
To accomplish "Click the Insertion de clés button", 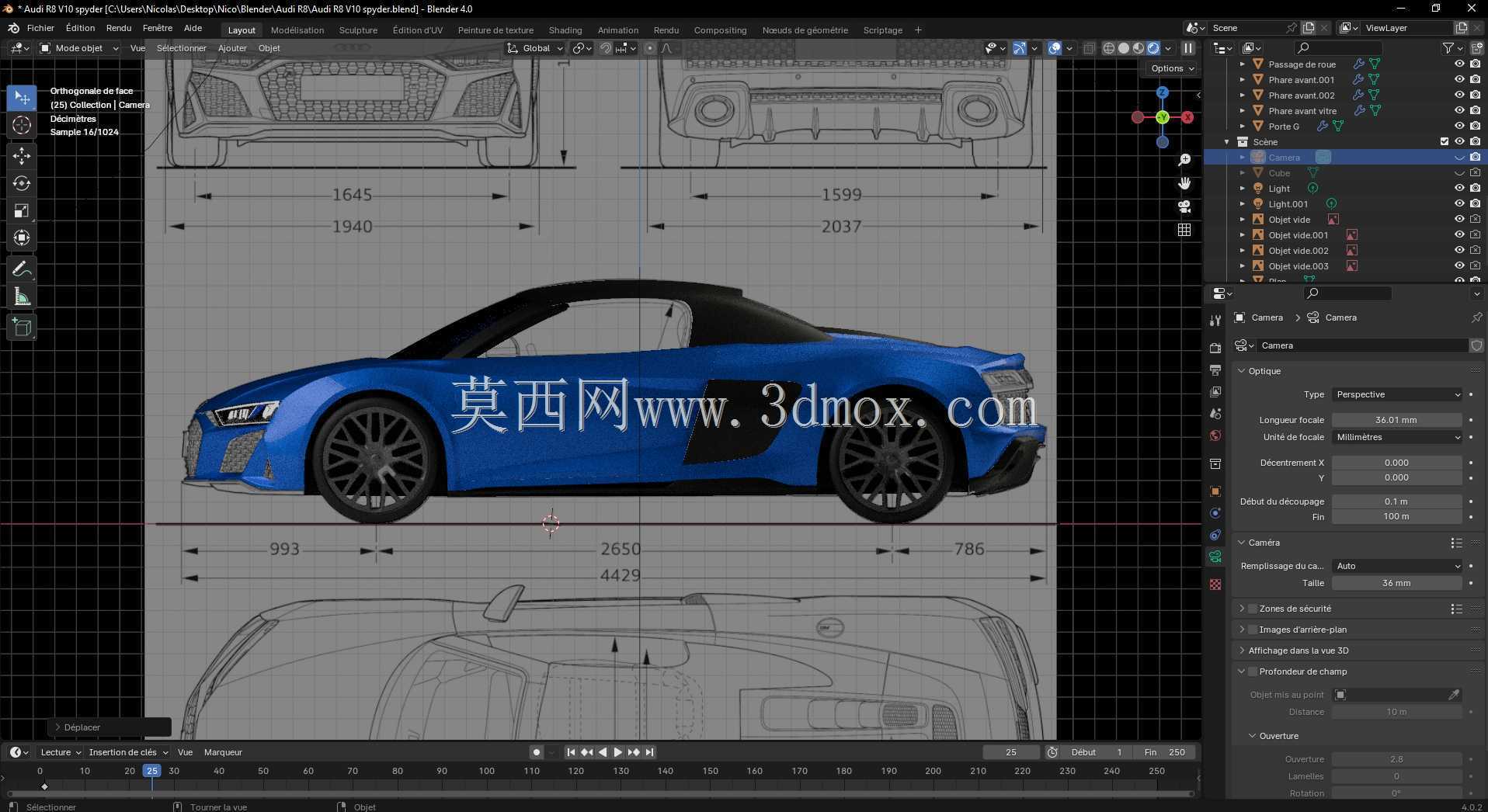I will click(128, 752).
